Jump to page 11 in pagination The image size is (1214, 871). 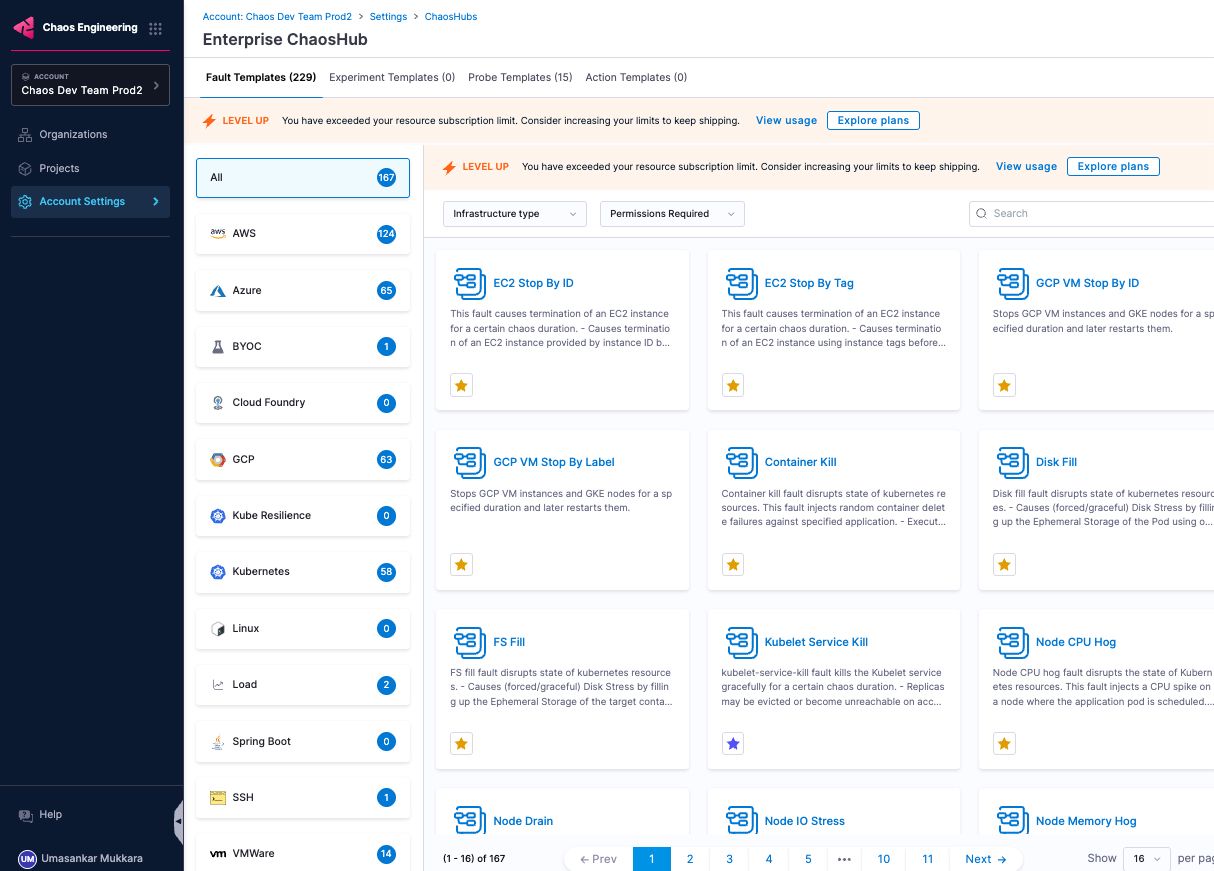928,859
